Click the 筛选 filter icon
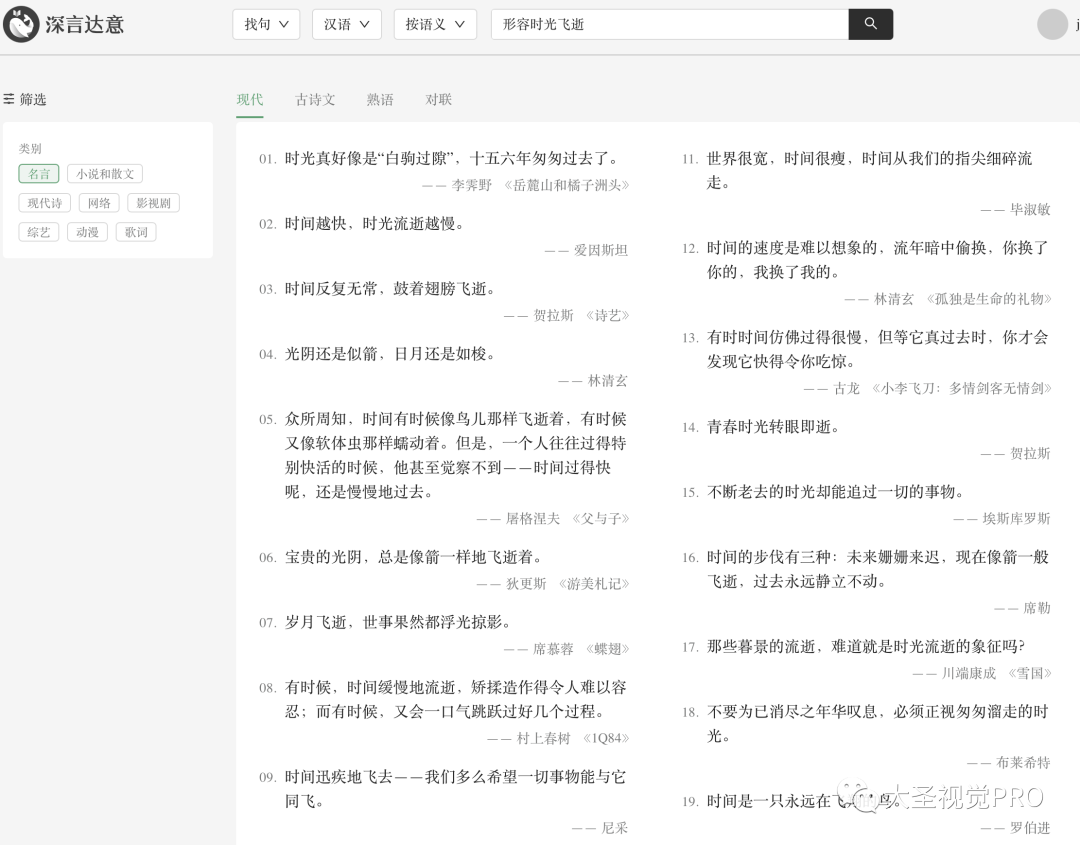 pyautogui.click(x=9, y=99)
